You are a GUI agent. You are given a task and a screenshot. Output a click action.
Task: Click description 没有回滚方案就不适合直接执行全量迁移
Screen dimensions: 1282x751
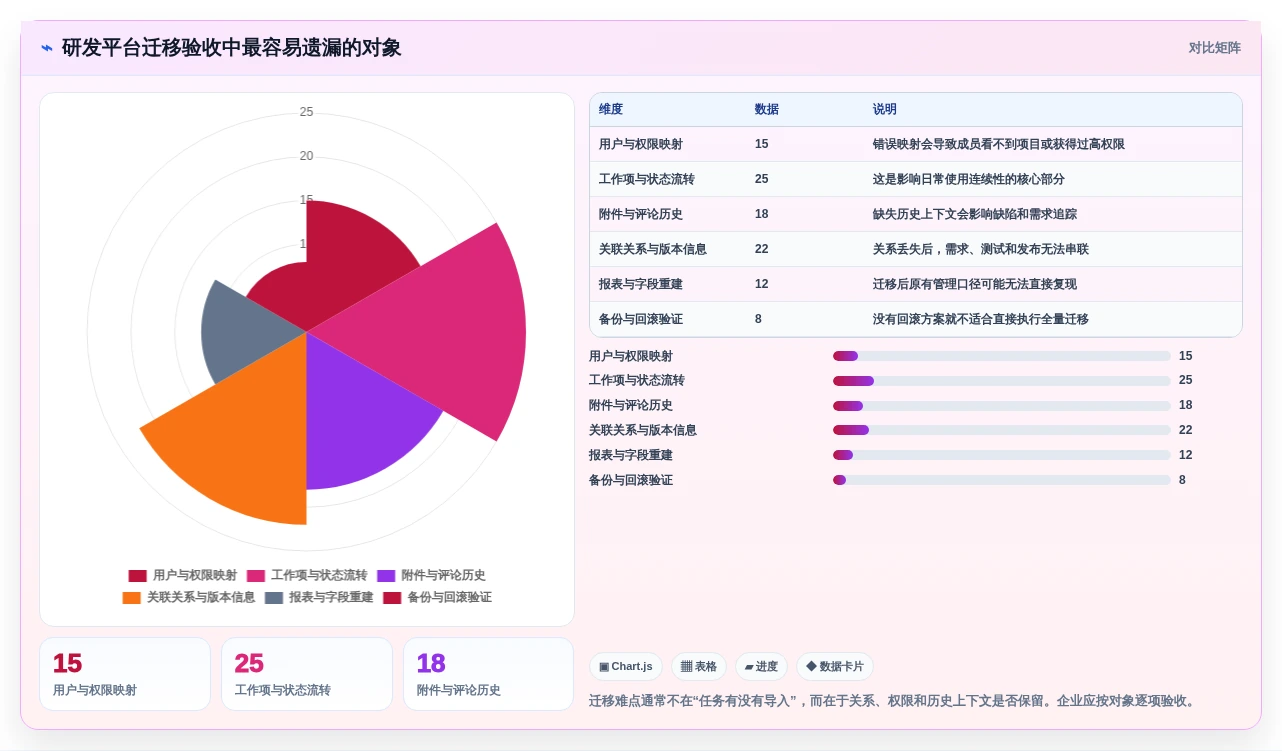coord(981,320)
